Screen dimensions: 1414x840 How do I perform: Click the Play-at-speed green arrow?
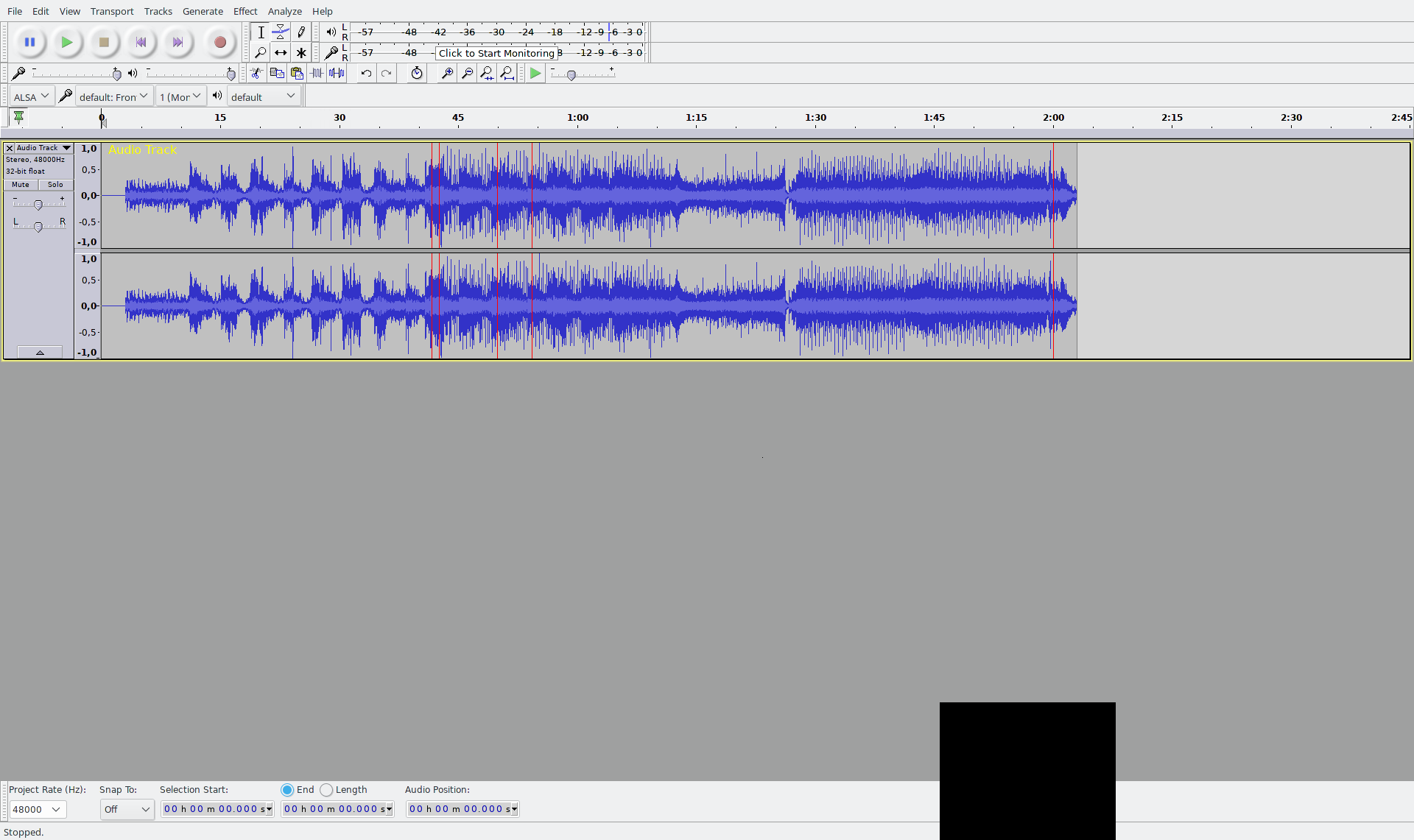(535, 73)
